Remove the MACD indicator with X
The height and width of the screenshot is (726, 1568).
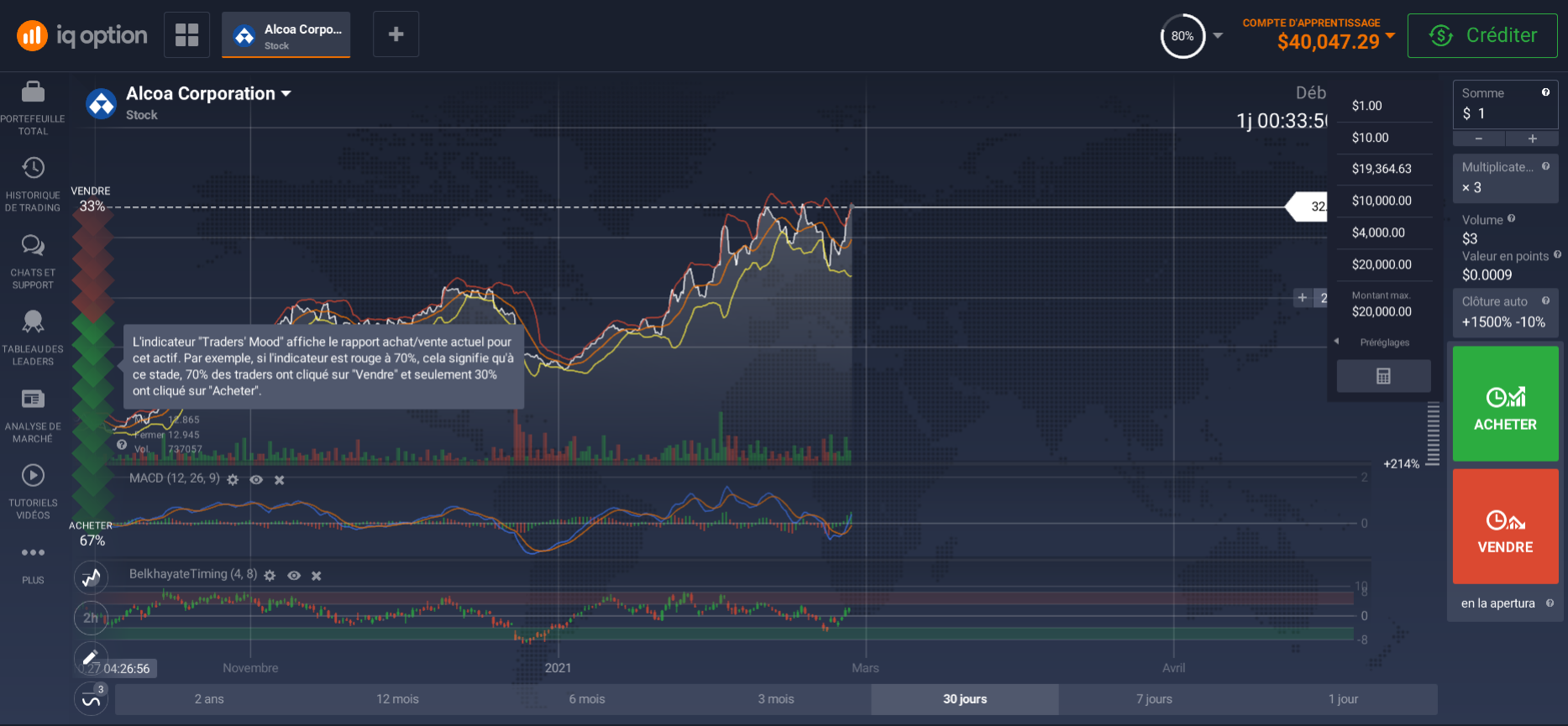point(280,480)
